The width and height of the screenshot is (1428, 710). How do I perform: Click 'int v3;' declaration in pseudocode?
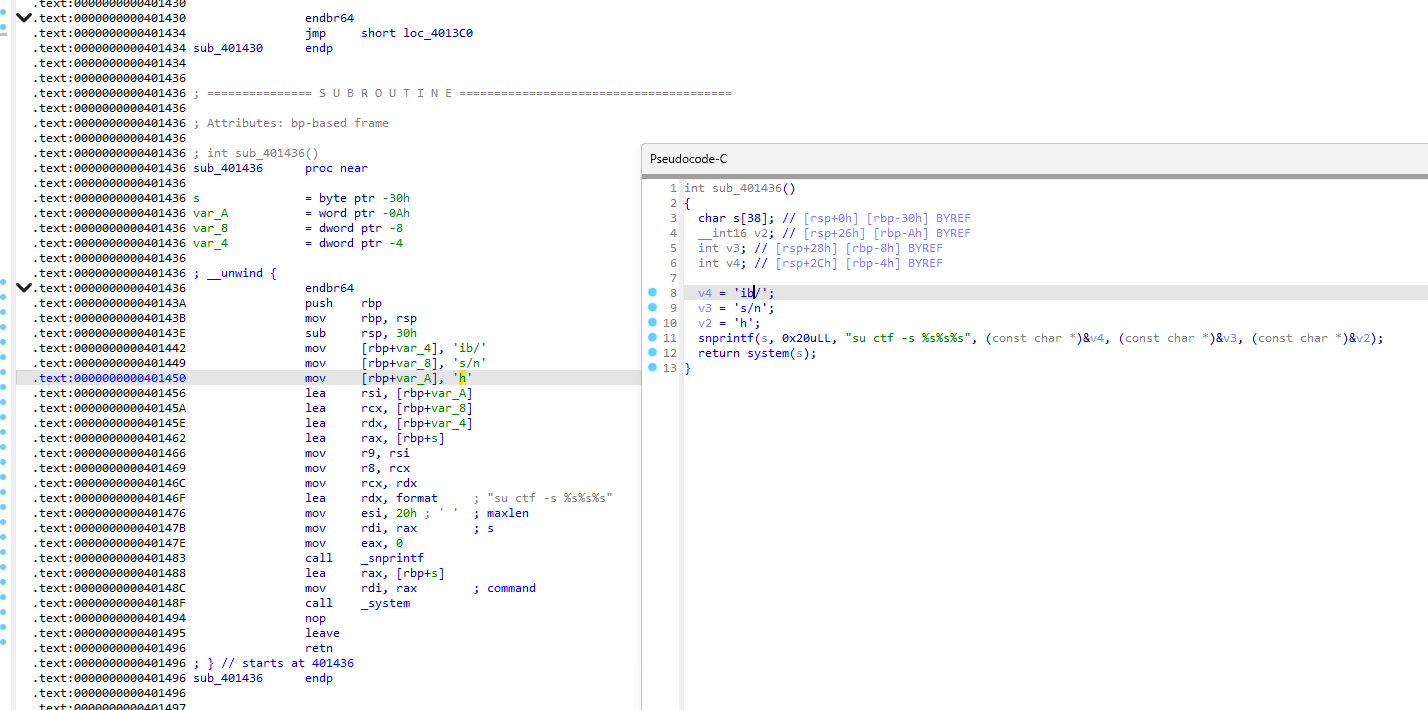[x=722, y=248]
